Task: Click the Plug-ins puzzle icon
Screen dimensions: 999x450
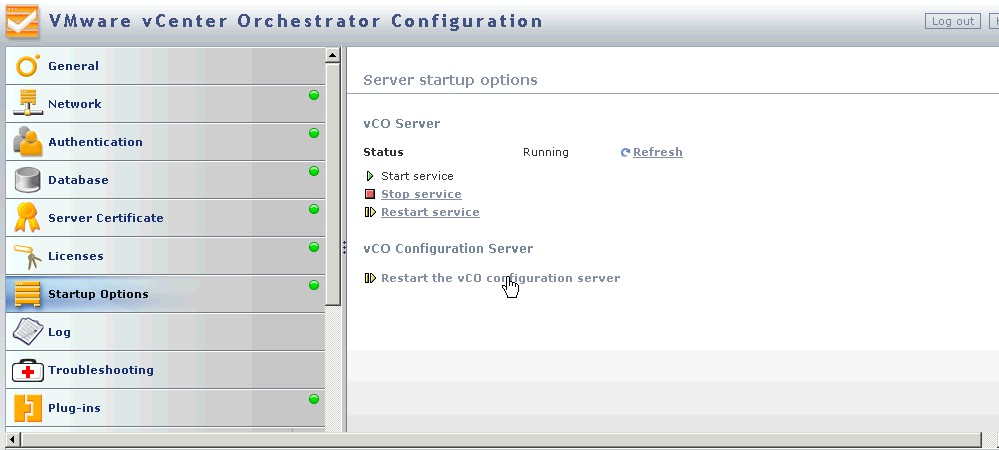Action: pos(27,408)
